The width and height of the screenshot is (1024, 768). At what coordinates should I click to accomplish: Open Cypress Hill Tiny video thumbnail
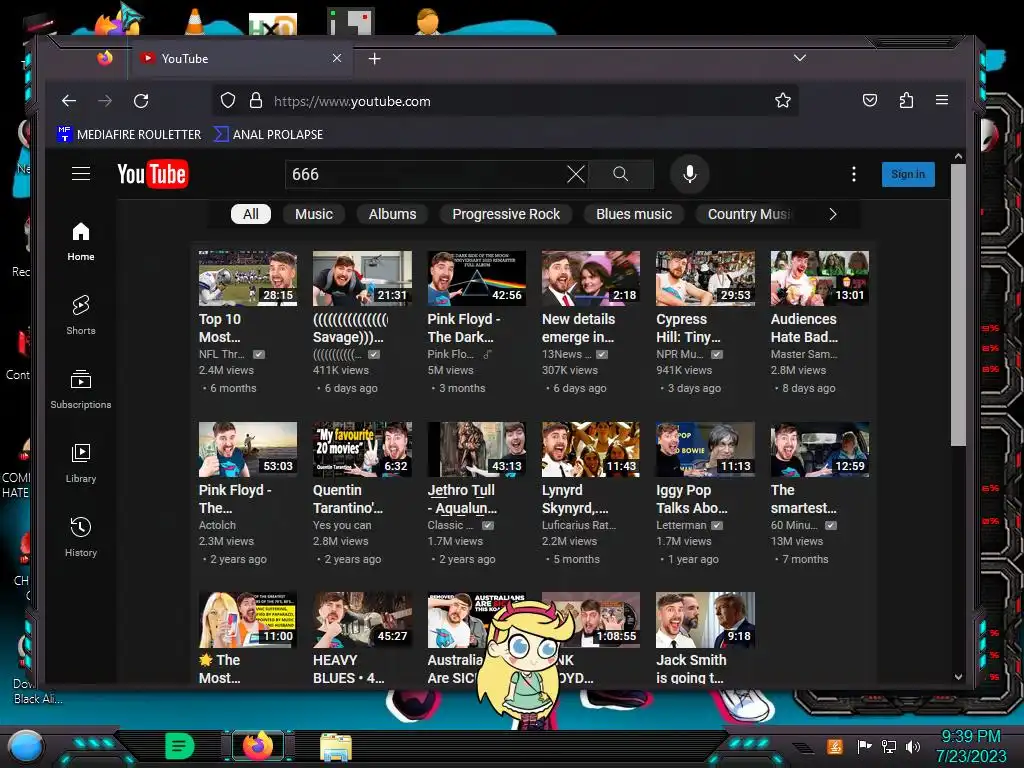pos(705,278)
